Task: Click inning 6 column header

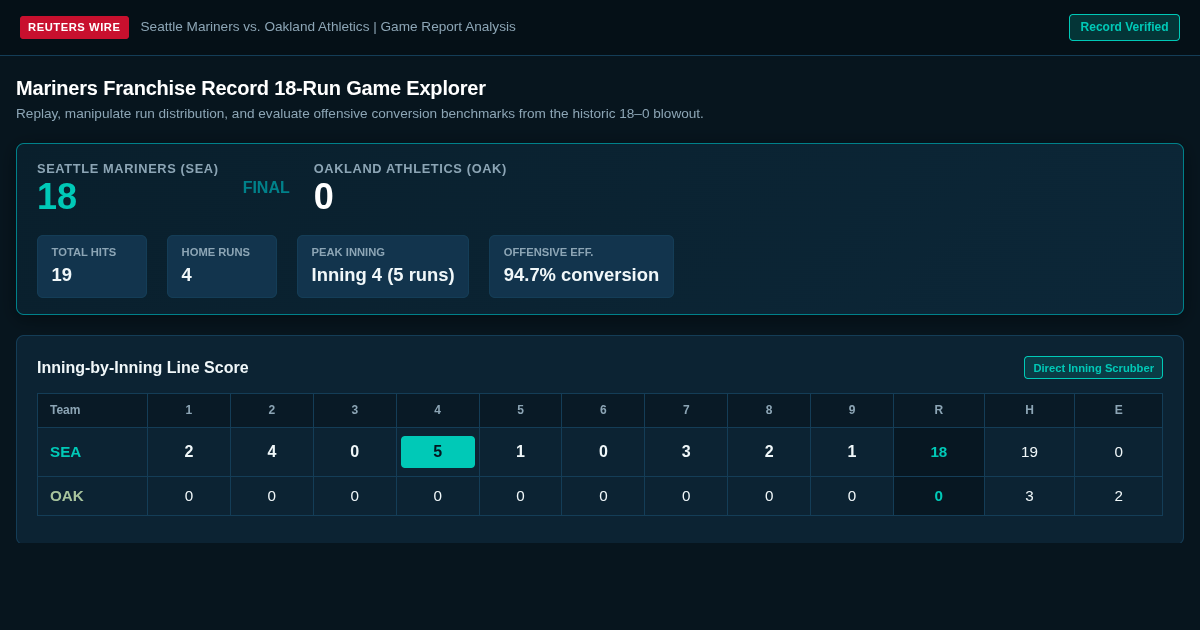Action: coord(603,410)
